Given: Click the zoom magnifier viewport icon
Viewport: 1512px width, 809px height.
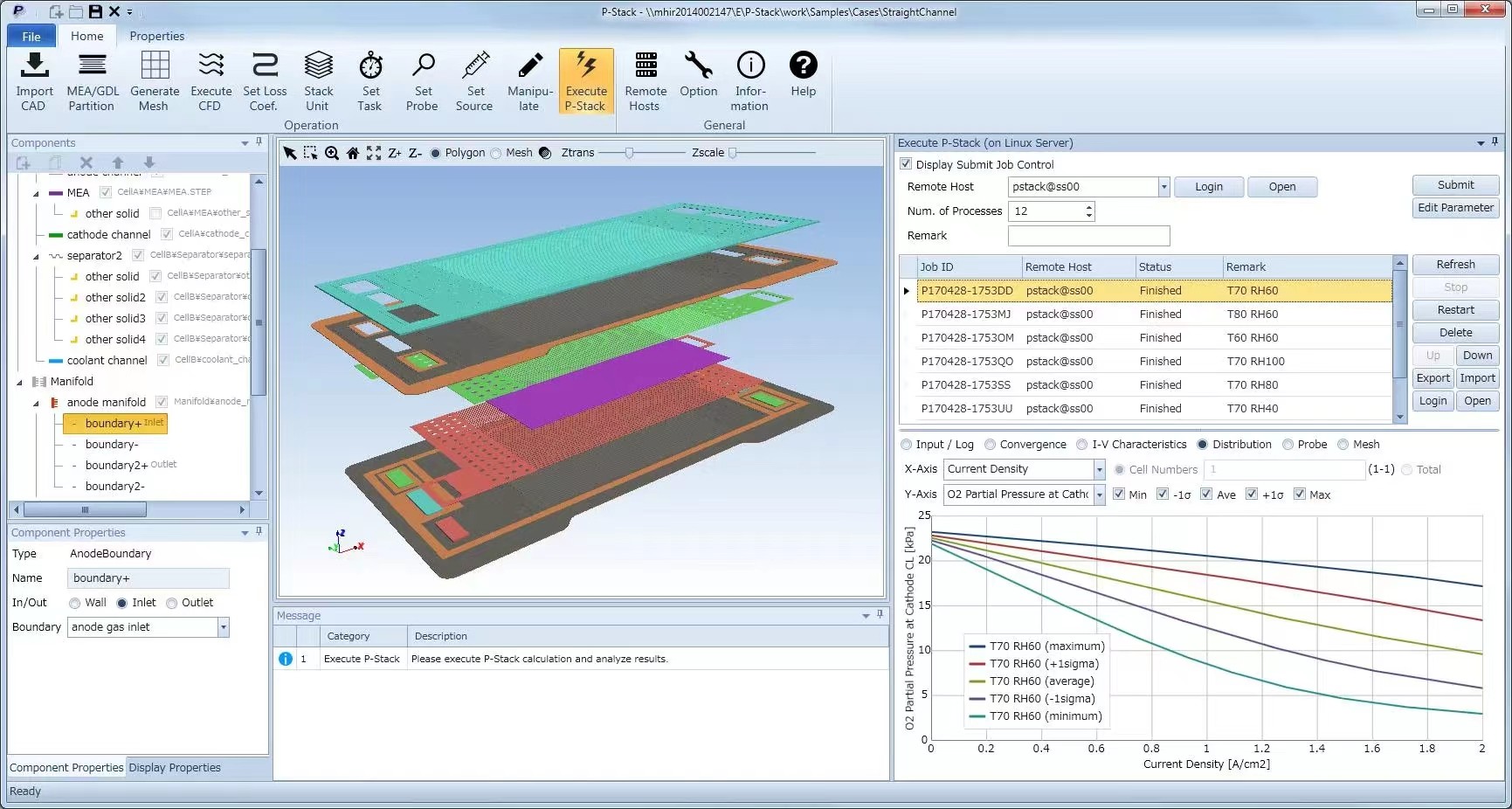Looking at the screenshot, I should point(332,153).
